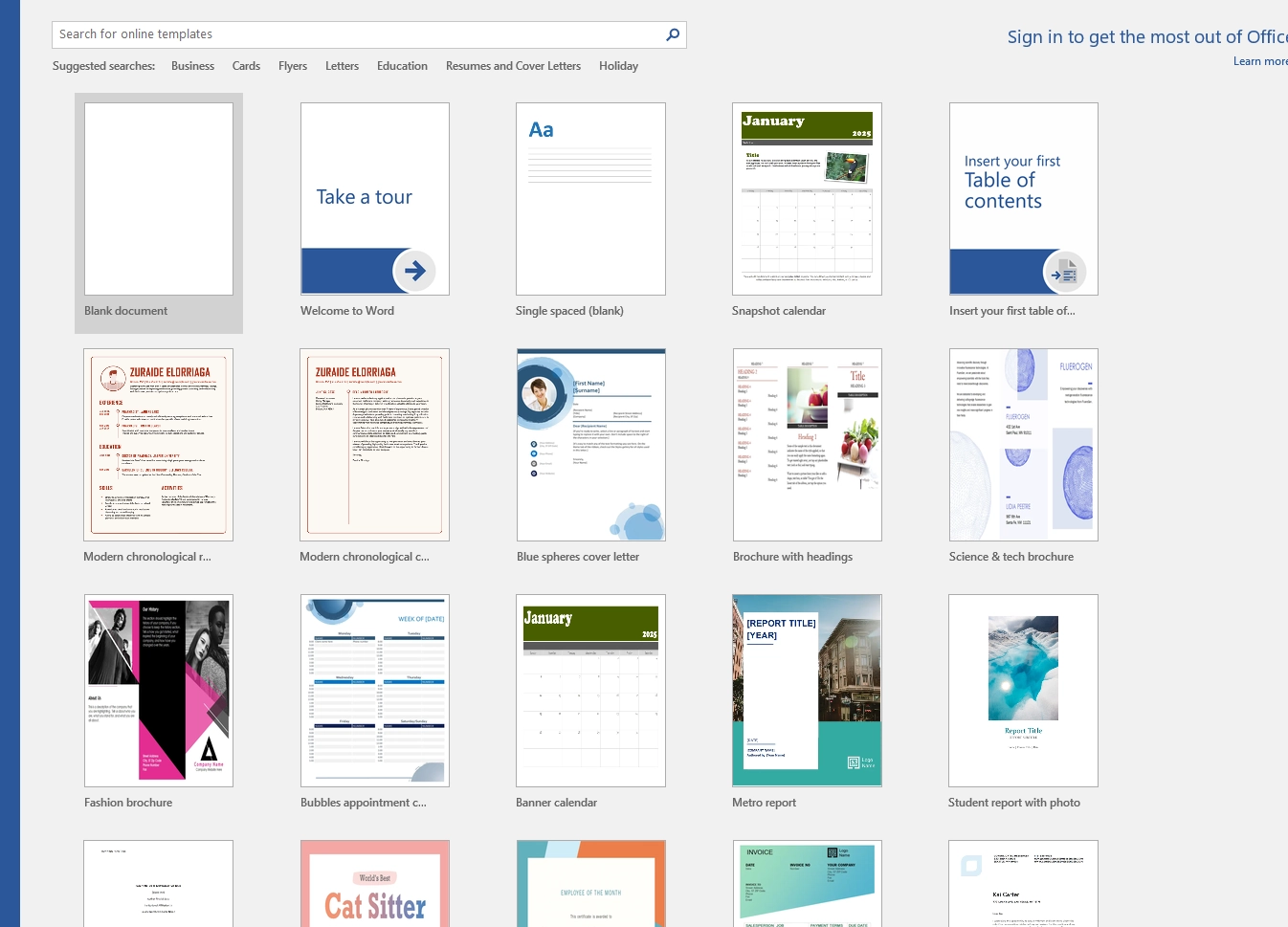Click the 'Brochure with headings' caption
The width and height of the screenshot is (1288, 927).
tap(792, 557)
